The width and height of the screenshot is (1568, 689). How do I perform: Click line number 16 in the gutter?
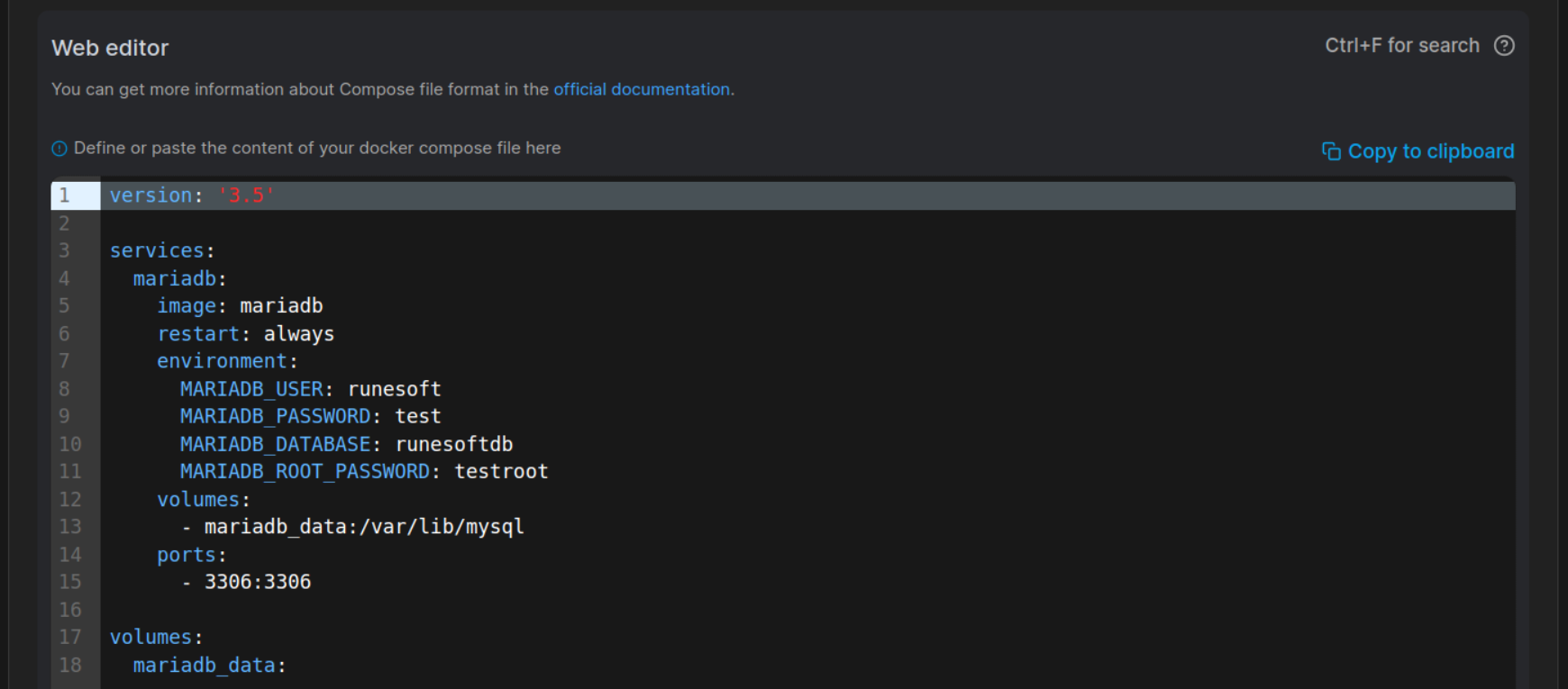(70, 610)
